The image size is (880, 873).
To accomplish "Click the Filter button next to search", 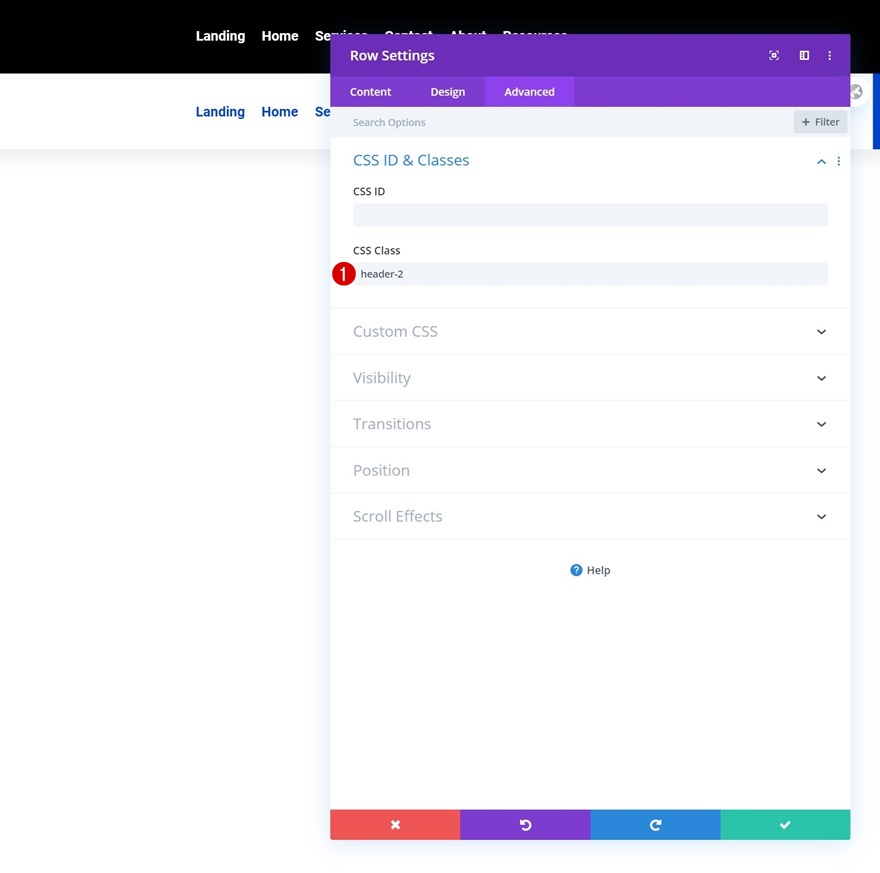I will click(x=820, y=121).
